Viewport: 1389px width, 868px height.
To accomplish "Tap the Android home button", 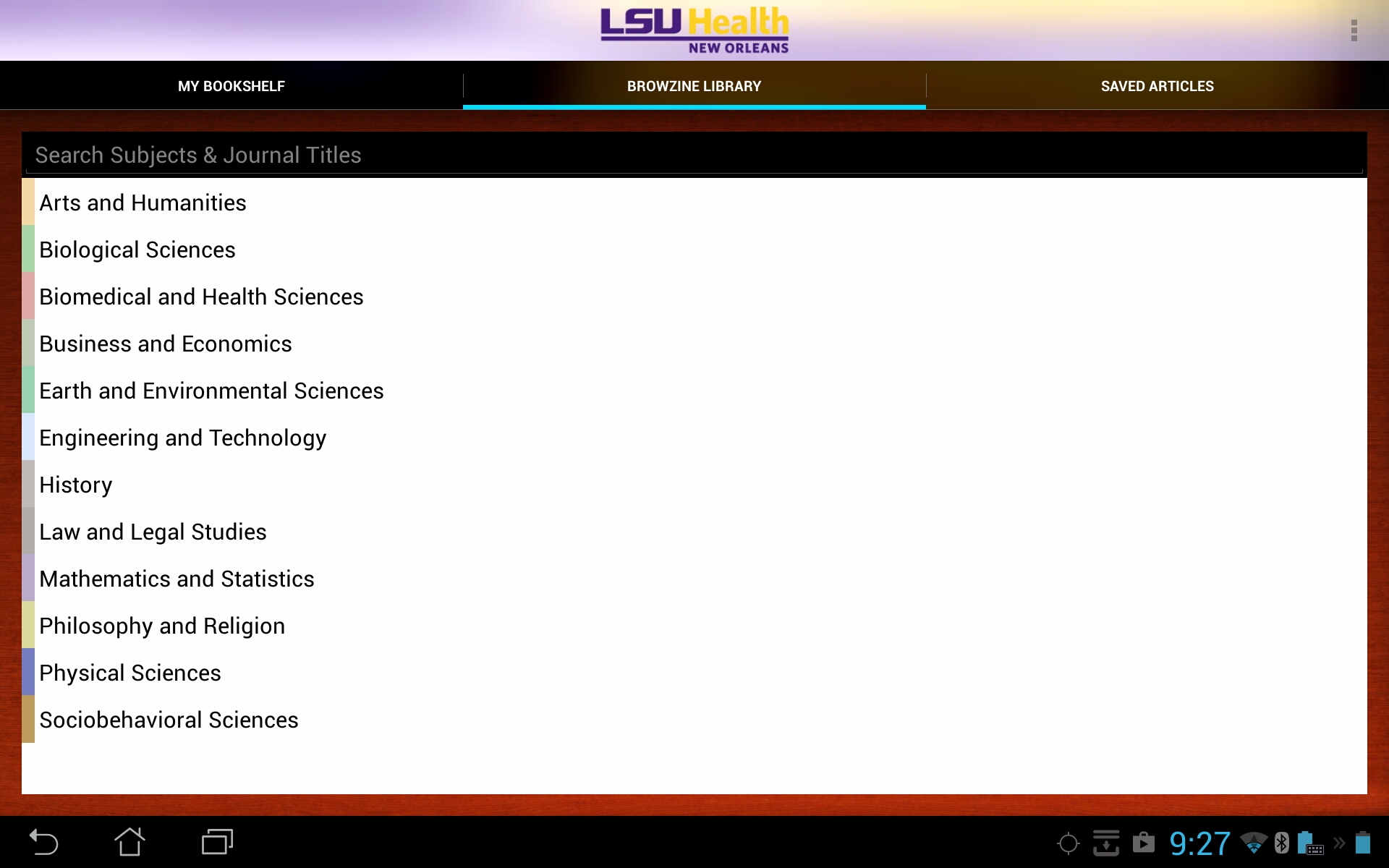I will (x=129, y=842).
